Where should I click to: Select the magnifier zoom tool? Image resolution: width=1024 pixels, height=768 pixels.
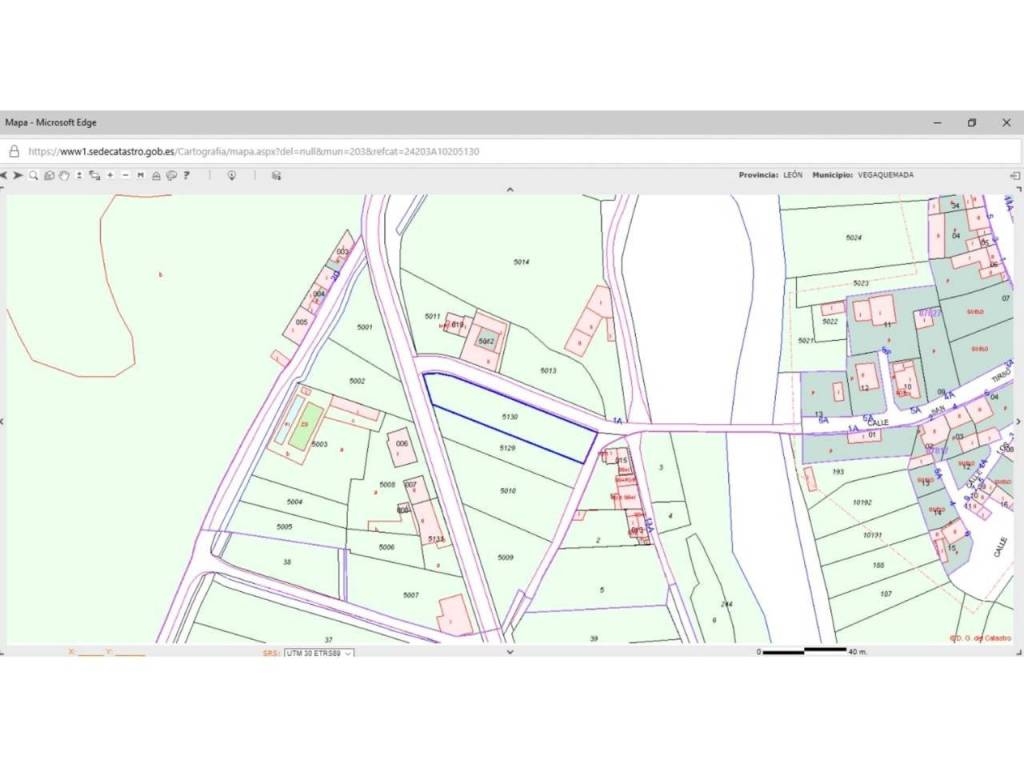[33, 175]
